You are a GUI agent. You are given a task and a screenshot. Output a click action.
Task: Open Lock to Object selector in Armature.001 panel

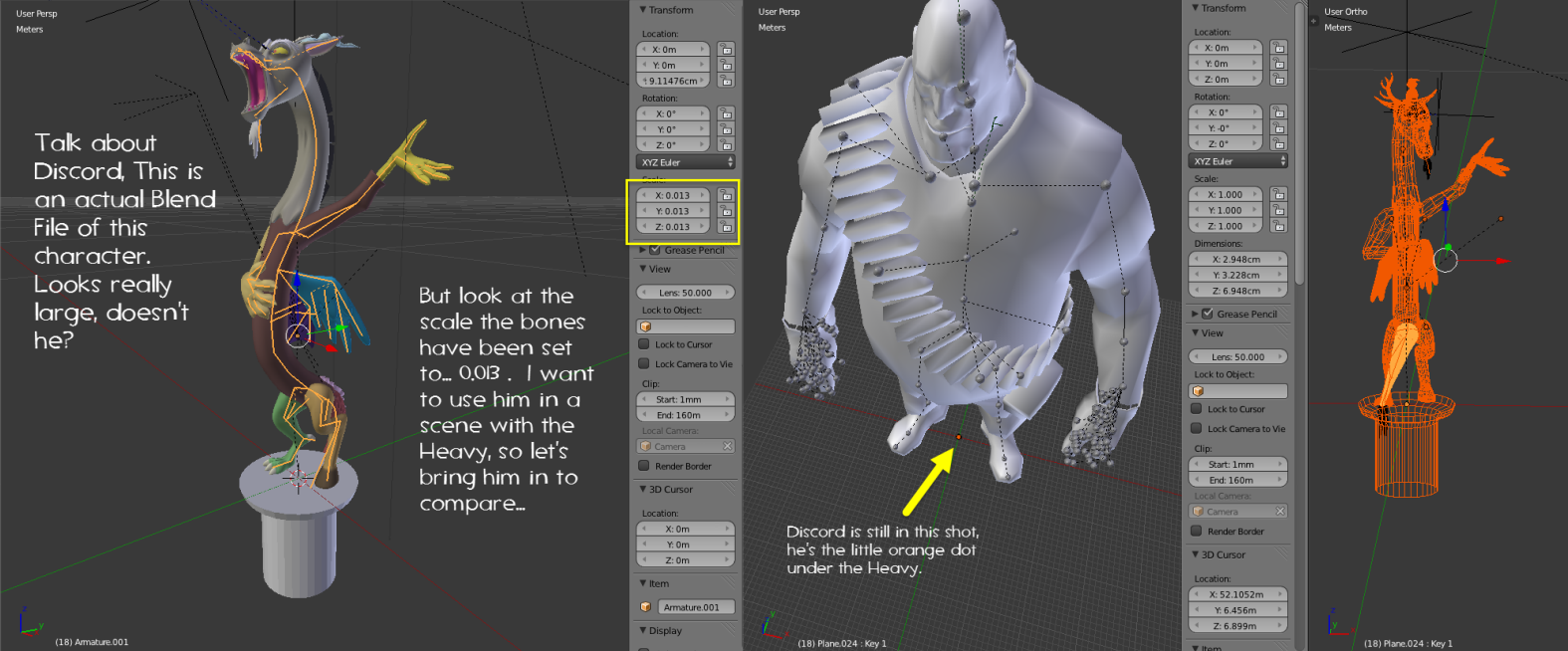point(686,326)
